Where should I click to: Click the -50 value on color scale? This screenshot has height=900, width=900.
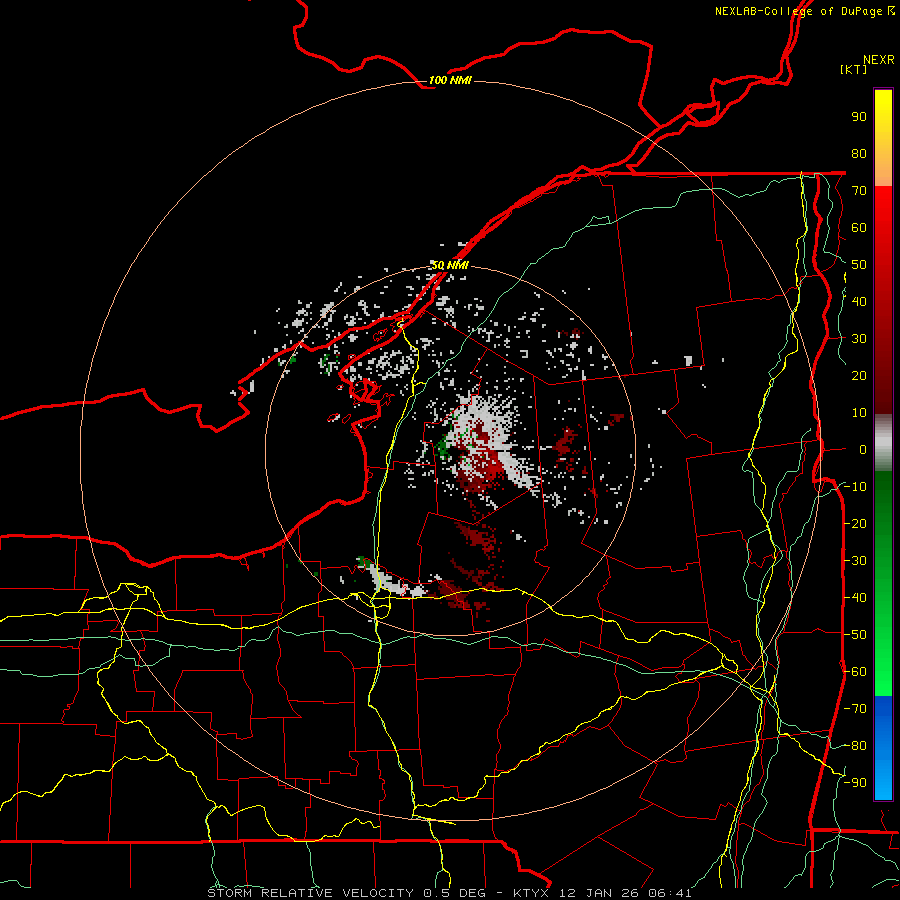pos(855,634)
